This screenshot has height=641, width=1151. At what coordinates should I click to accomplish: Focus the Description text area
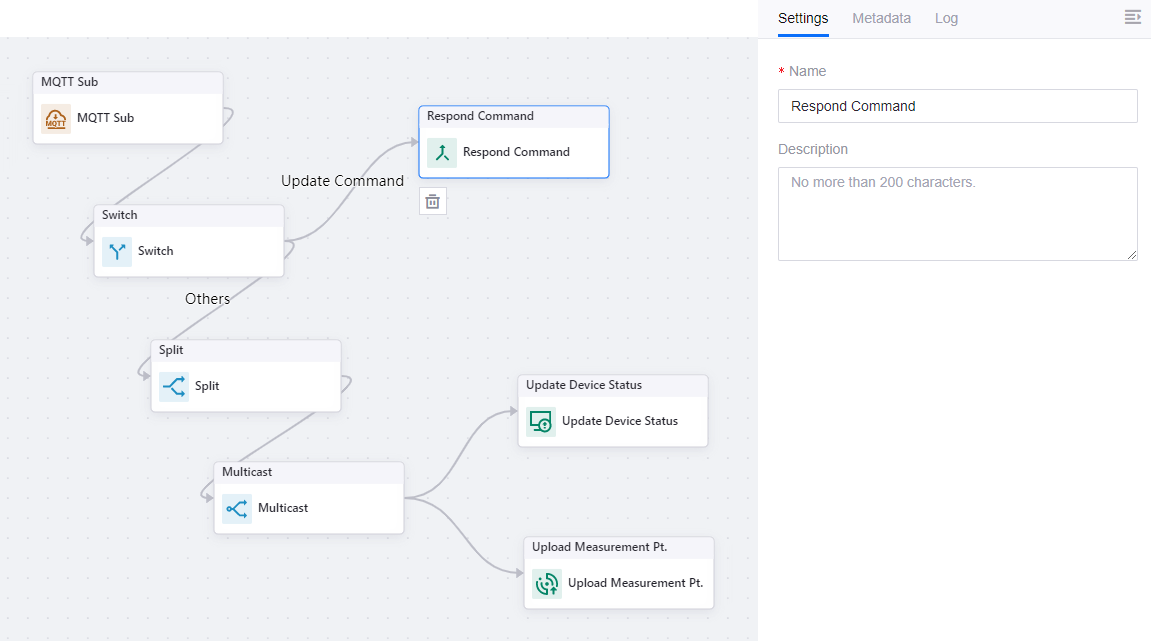coord(957,214)
